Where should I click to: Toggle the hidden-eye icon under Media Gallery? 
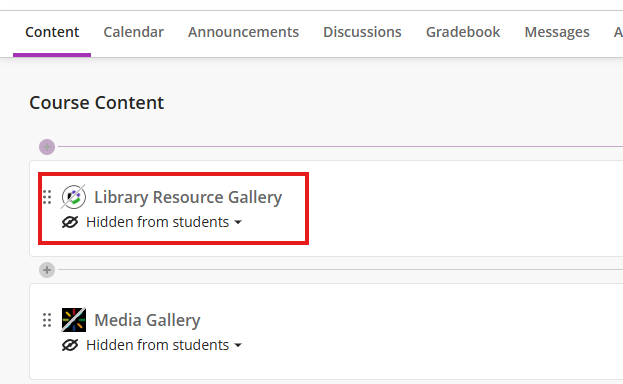pos(70,345)
